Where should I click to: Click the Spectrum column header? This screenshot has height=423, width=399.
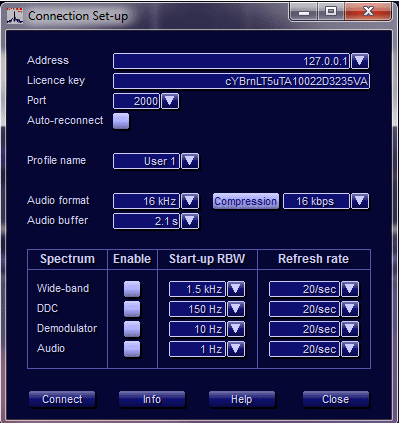[67, 259]
